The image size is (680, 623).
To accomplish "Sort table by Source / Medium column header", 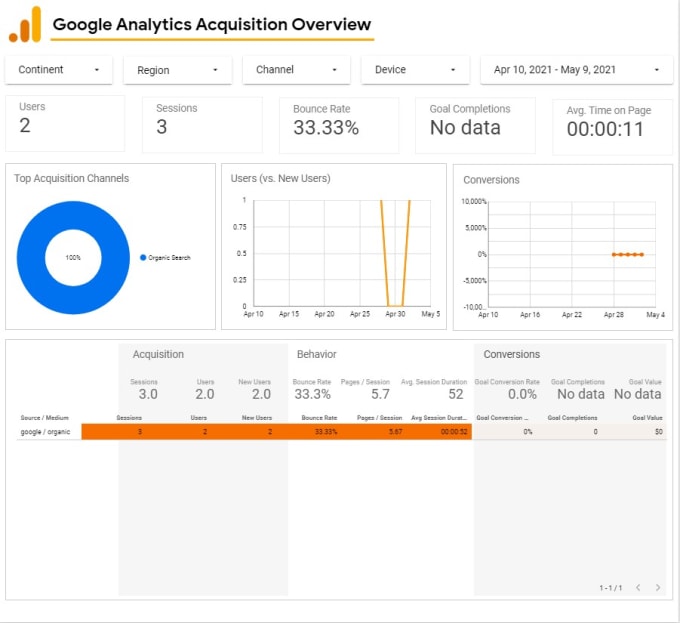I will coord(45,418).
